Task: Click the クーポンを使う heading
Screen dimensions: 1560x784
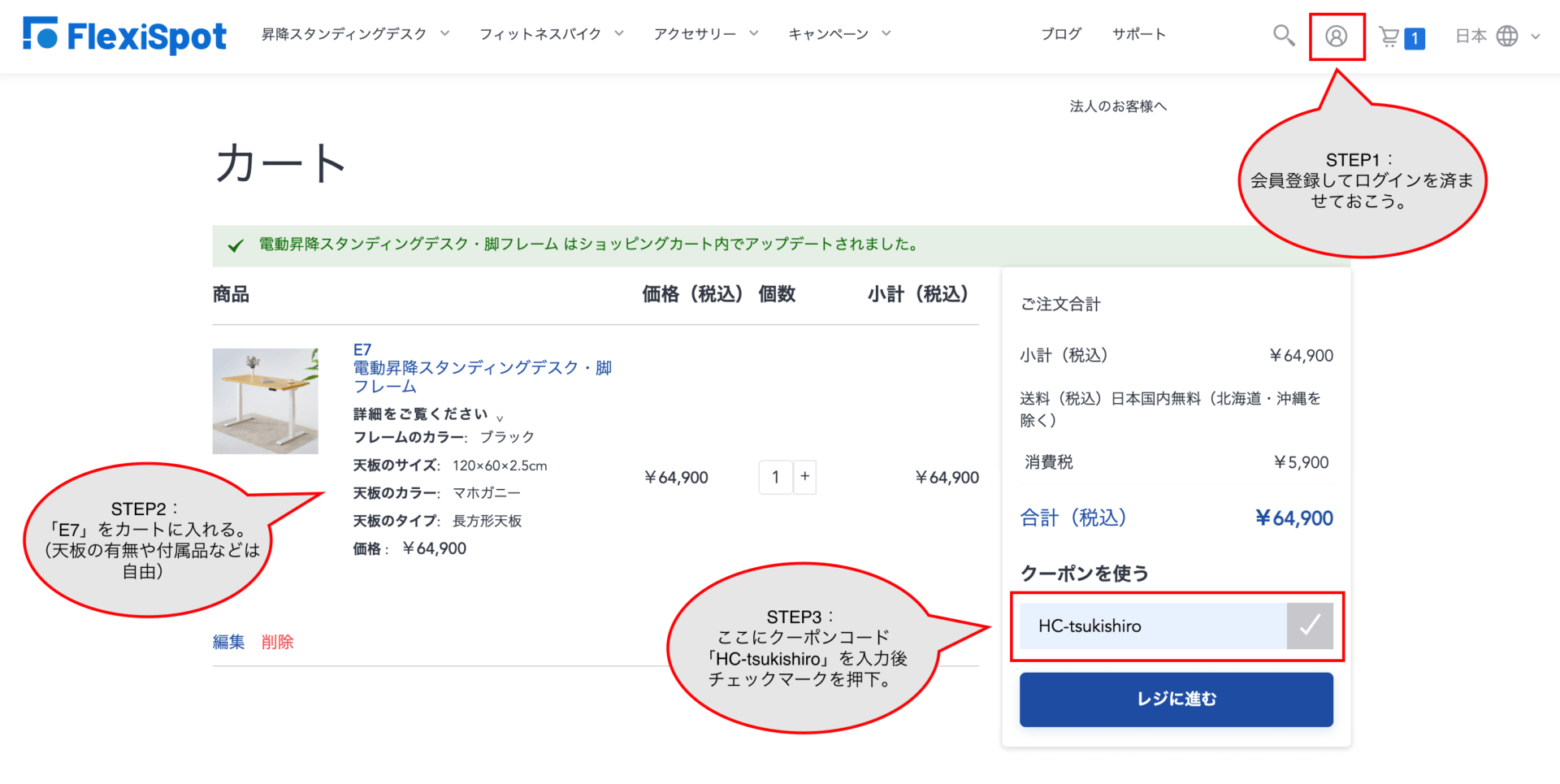Action: (1085, 574)
